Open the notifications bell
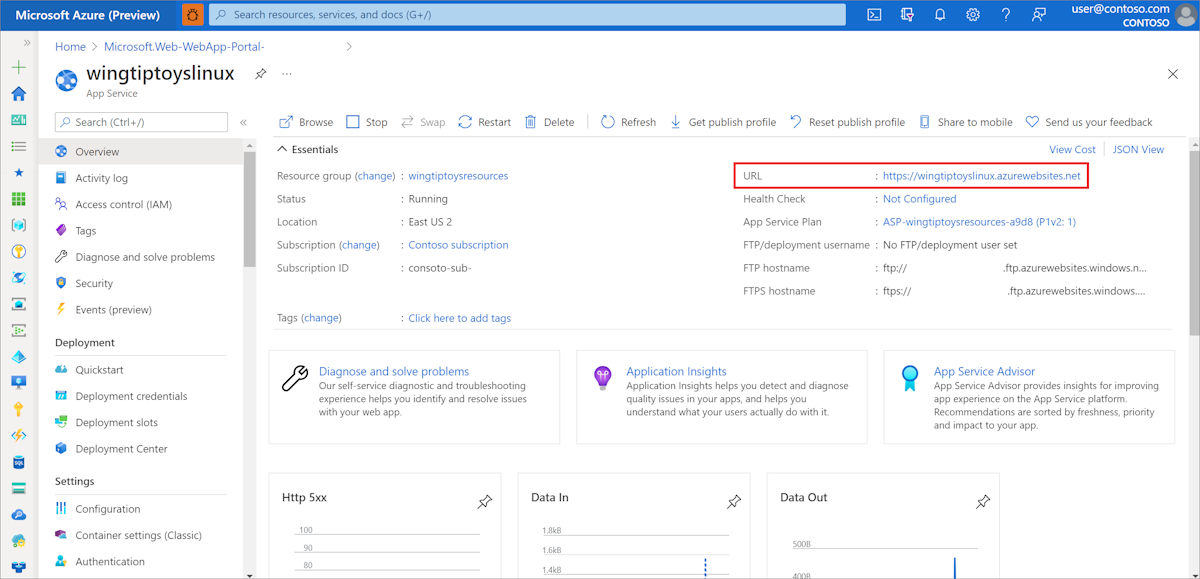The width and height of the screenshot is (1200, 579). click(x=940, y=14)
